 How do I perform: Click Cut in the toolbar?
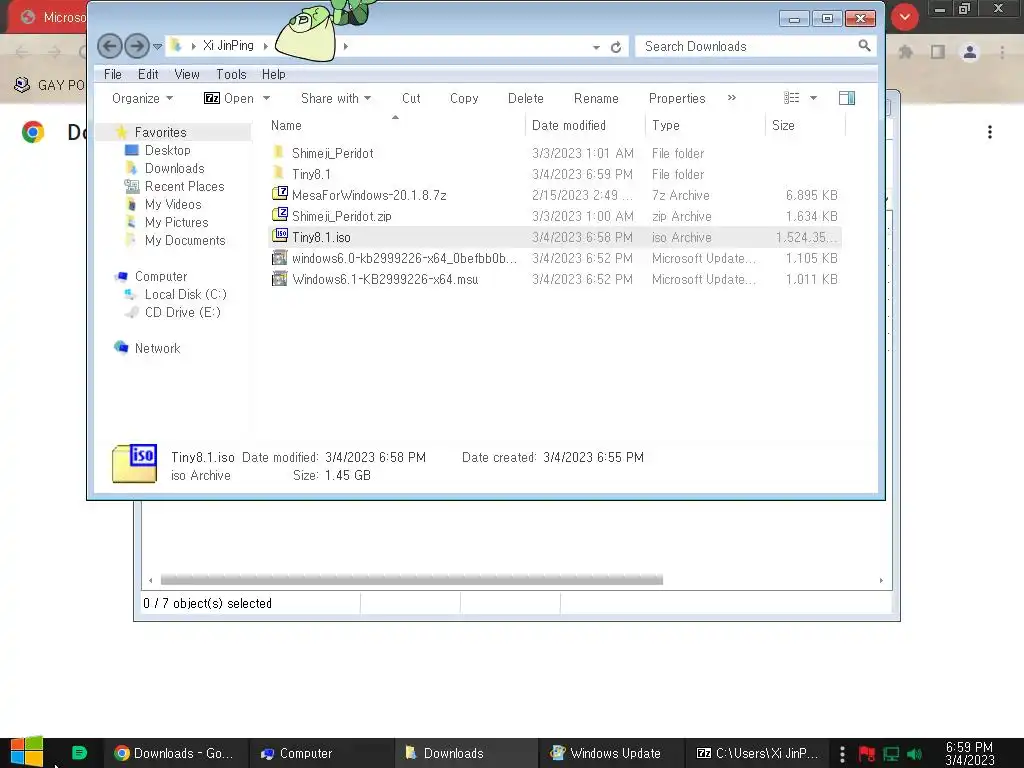411,99
